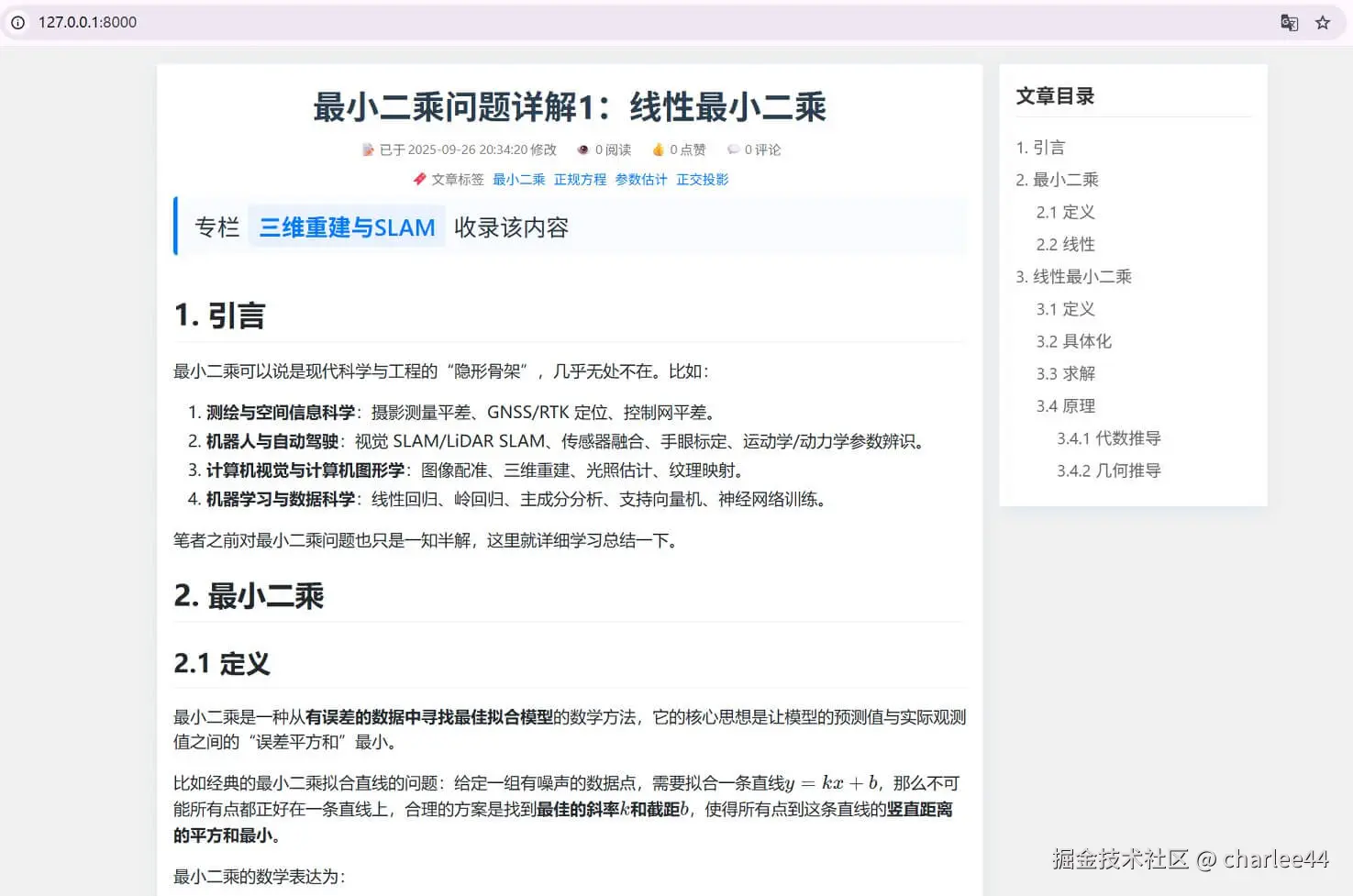Jump to 3.4.1 代数推导 section
Image resolution: width=1353 pixels, height=896 pixels.
(1108, 437)
